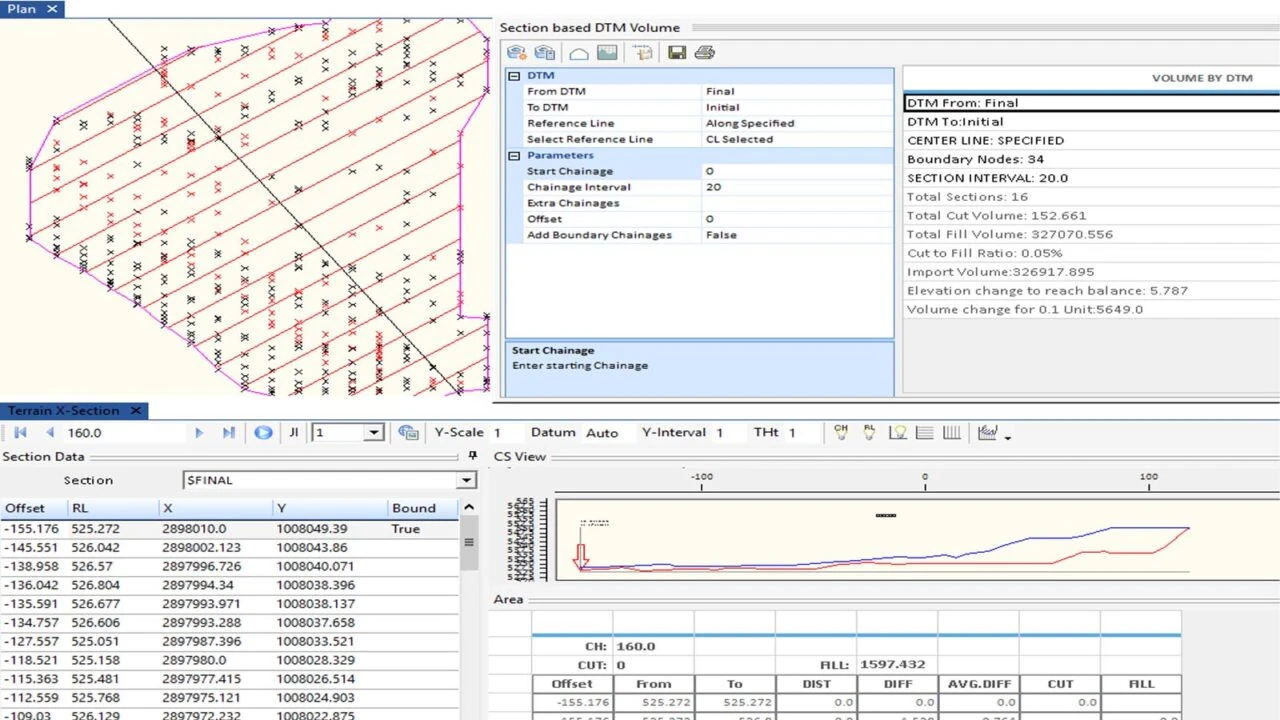1280x720 pixels.
Task: Go to previous cross-section chainage
Action: (49, 433)
